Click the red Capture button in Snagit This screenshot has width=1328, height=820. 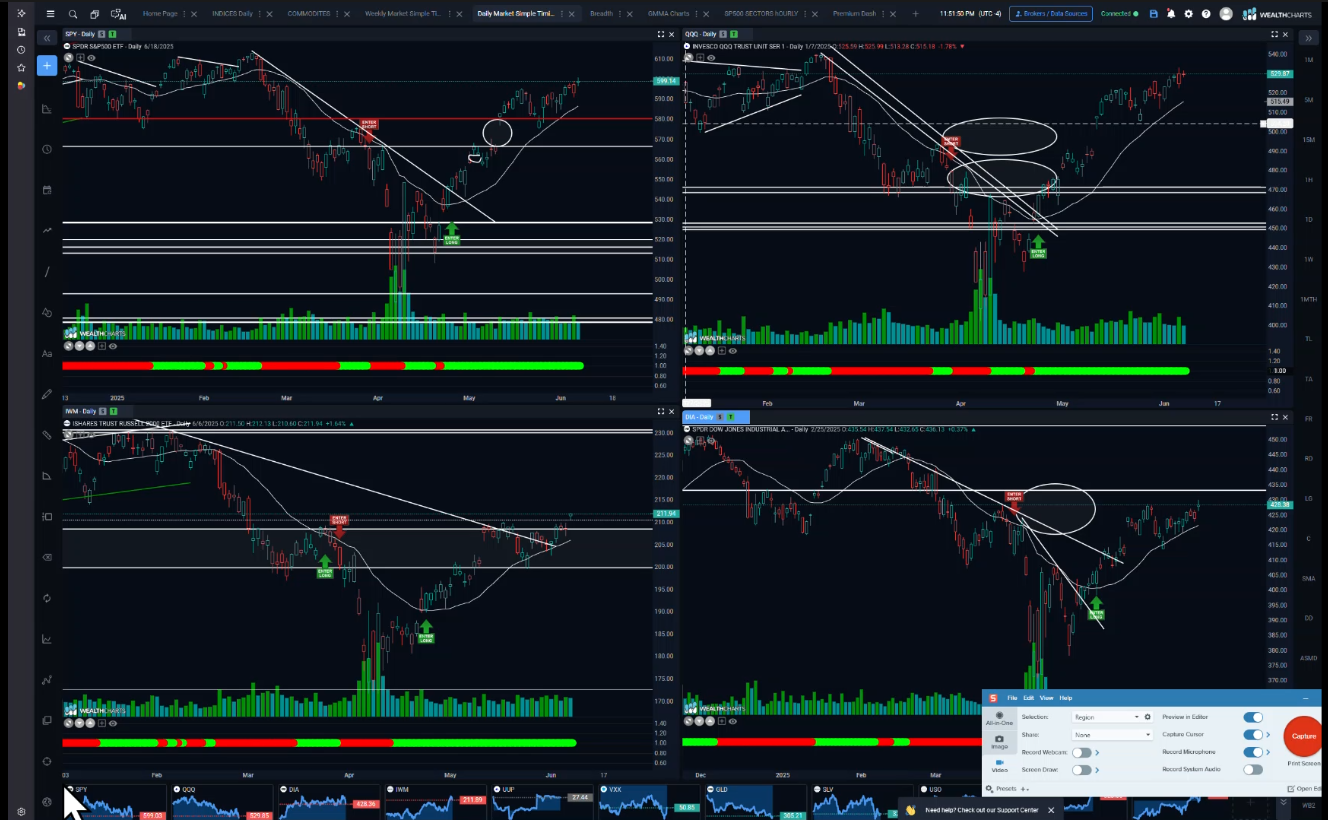tap(1303, 736)
